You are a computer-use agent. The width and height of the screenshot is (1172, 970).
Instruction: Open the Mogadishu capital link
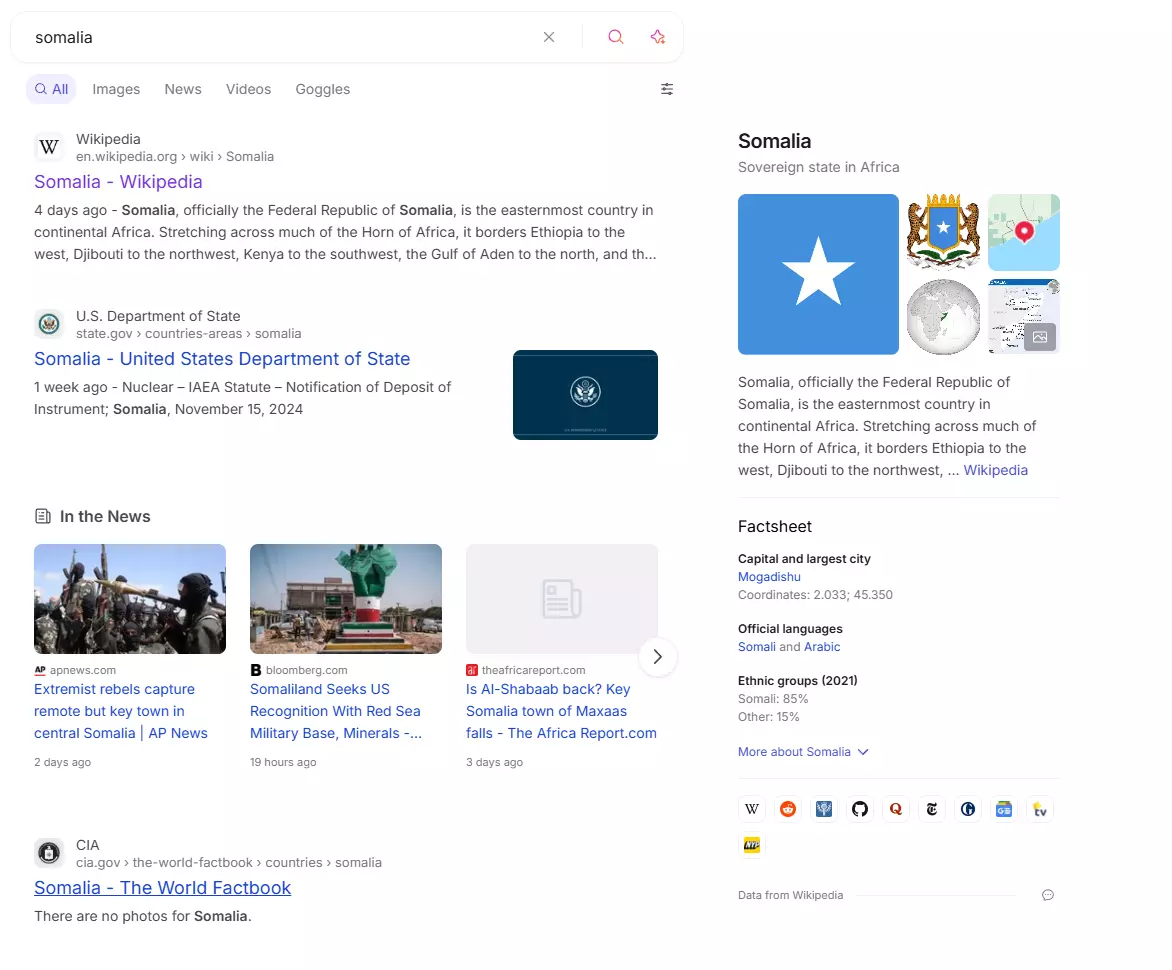(769, 577)
